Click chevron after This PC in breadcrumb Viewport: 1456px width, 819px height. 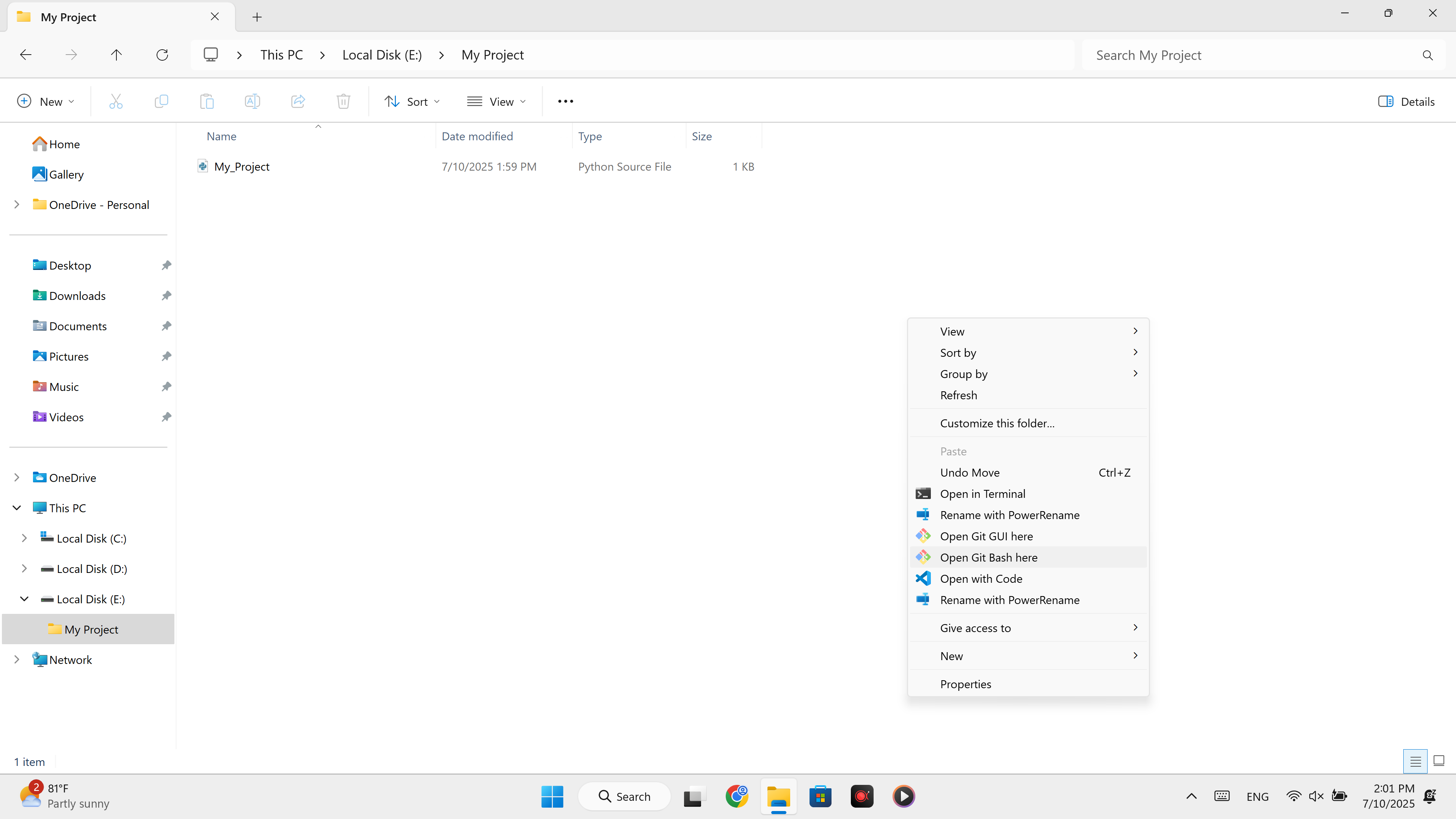322,55
